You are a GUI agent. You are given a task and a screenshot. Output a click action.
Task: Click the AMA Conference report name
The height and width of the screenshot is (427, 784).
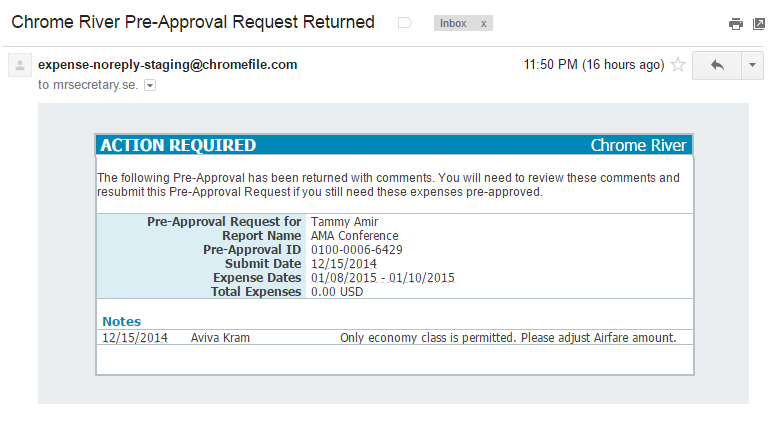click(x=355, y=236)
